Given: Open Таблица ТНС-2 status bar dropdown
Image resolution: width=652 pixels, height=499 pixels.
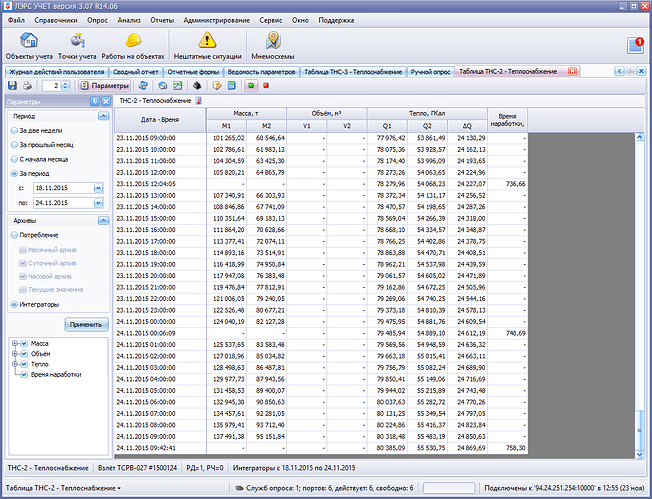Looking at the screenshot, I should tap(63, 488).
